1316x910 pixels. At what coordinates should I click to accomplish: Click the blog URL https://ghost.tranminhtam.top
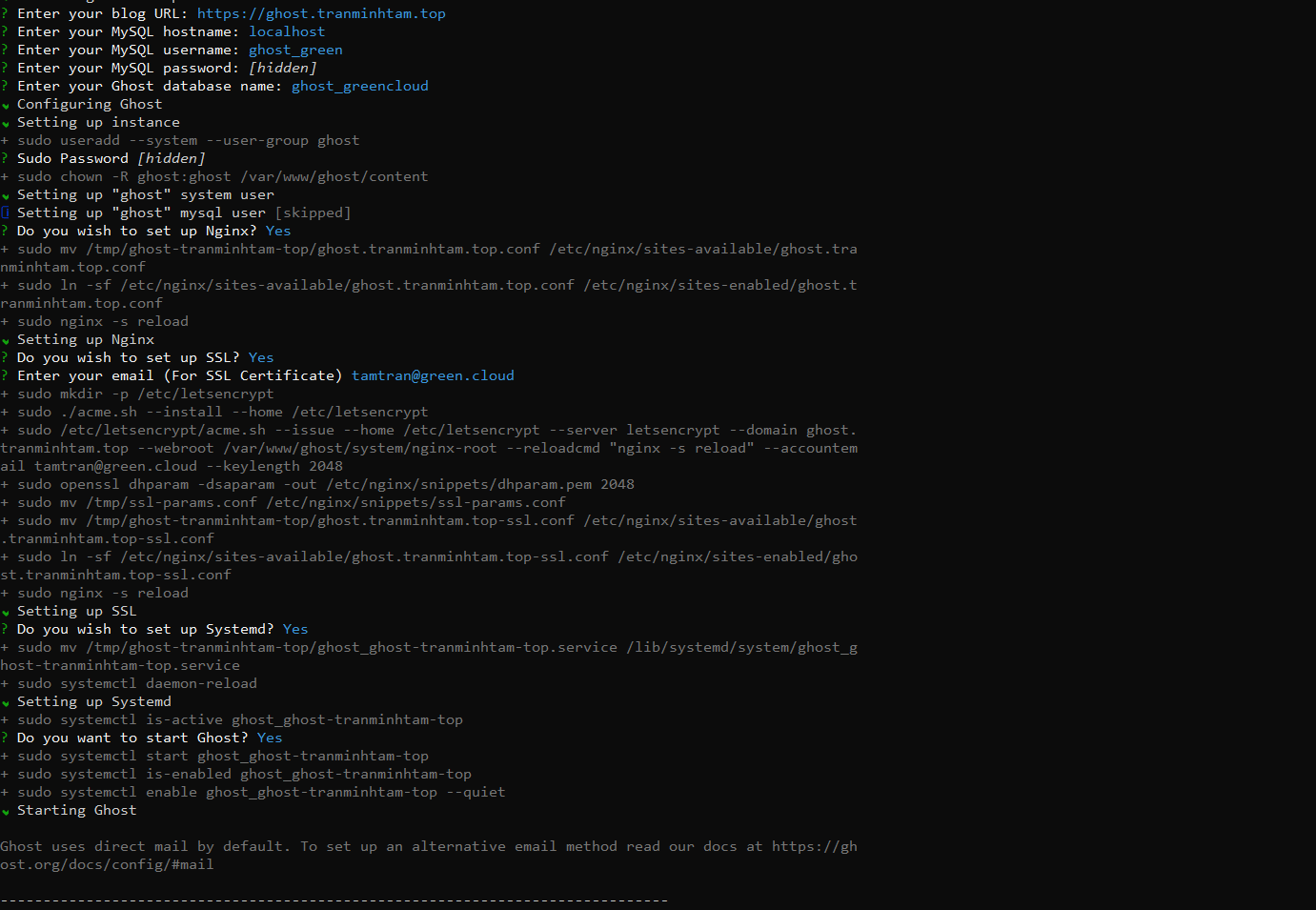tap(321, 13)
